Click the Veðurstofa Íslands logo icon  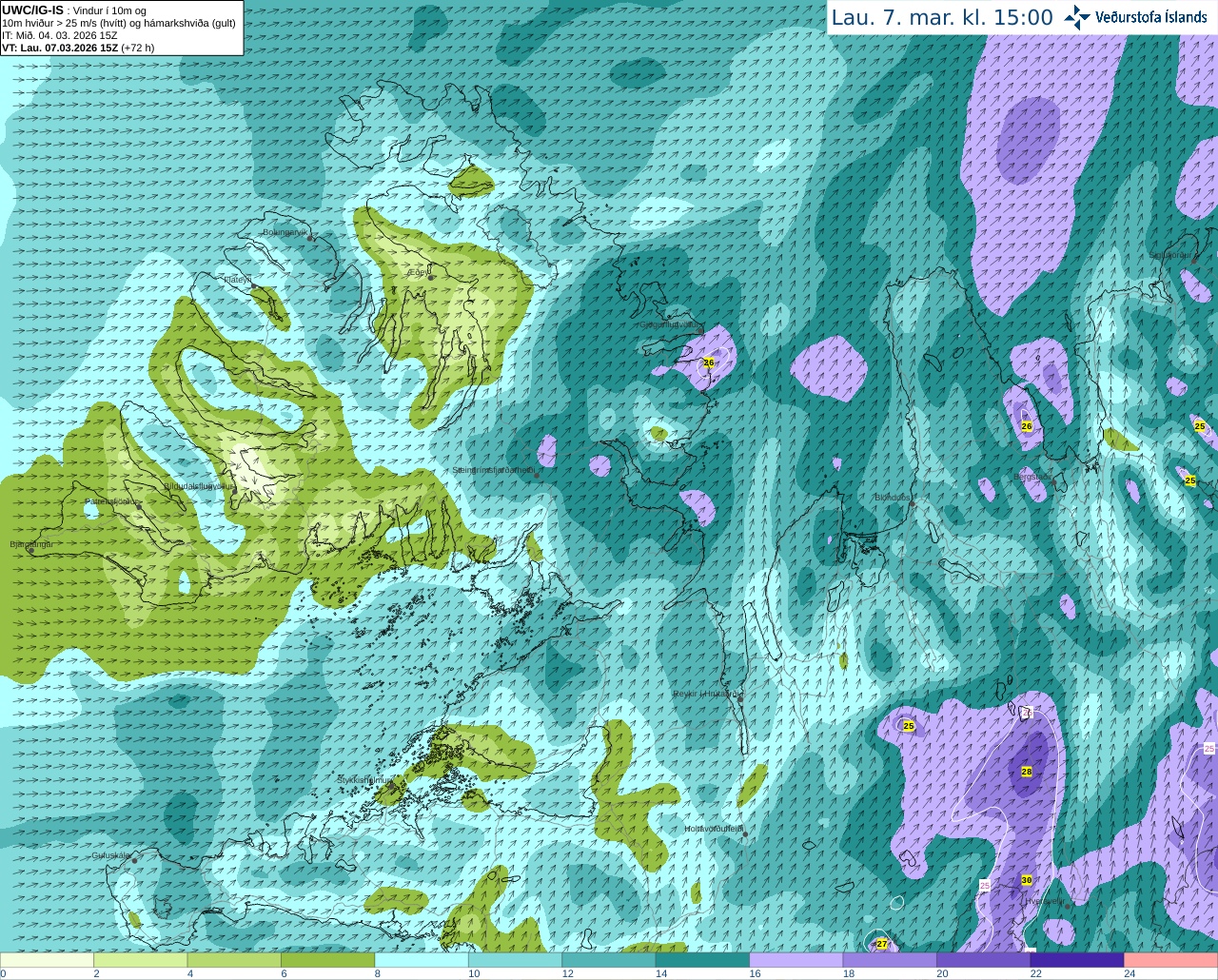1077,16
